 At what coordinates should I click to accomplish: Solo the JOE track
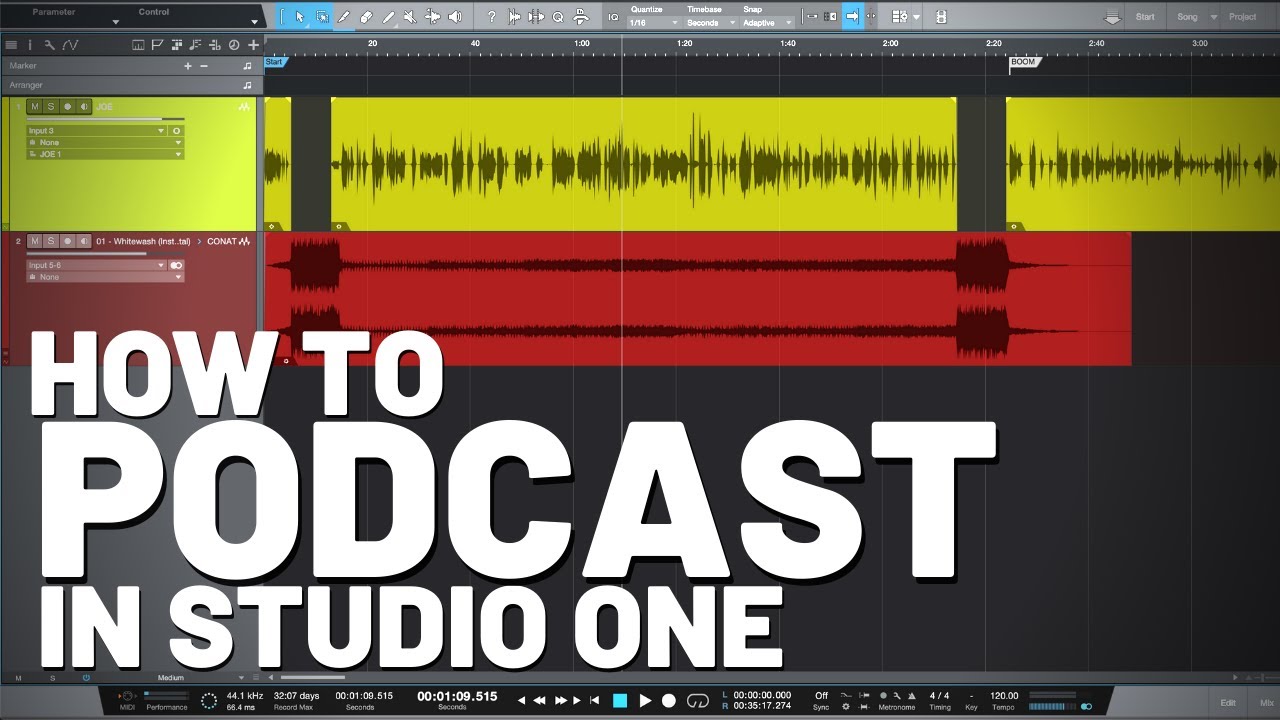click(51, 106)
